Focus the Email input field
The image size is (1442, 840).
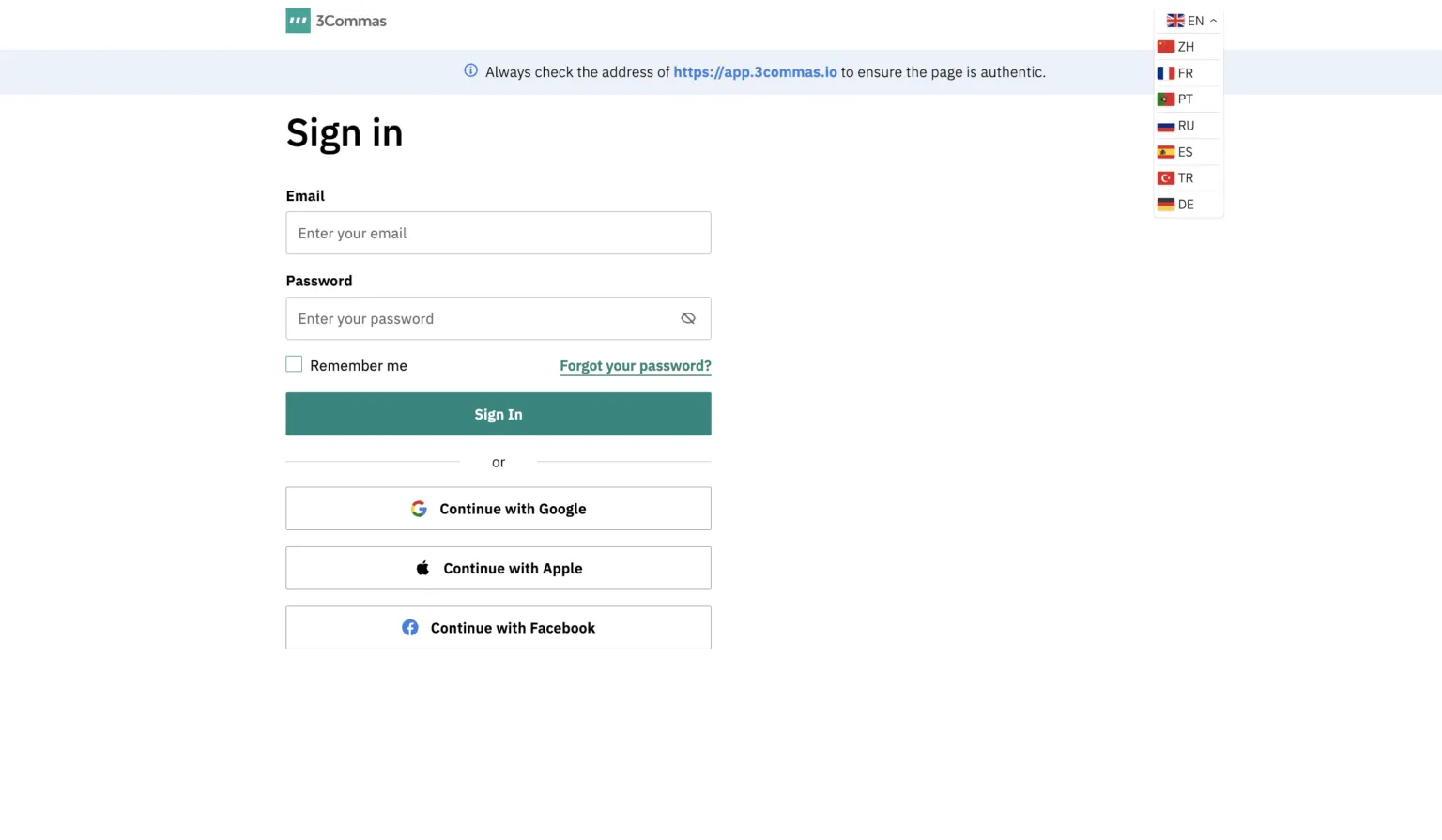click(x=499, y=233)
